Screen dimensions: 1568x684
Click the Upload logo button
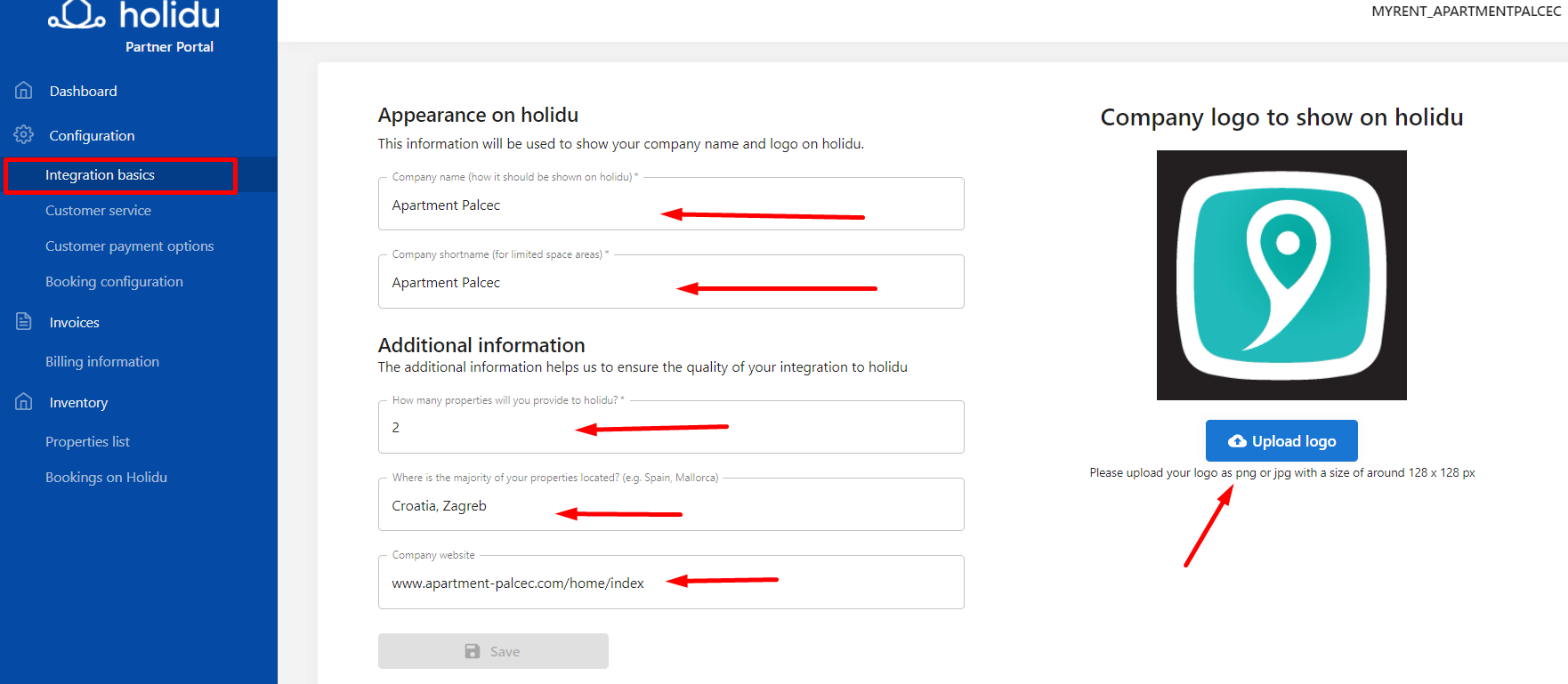(1281, 441)
